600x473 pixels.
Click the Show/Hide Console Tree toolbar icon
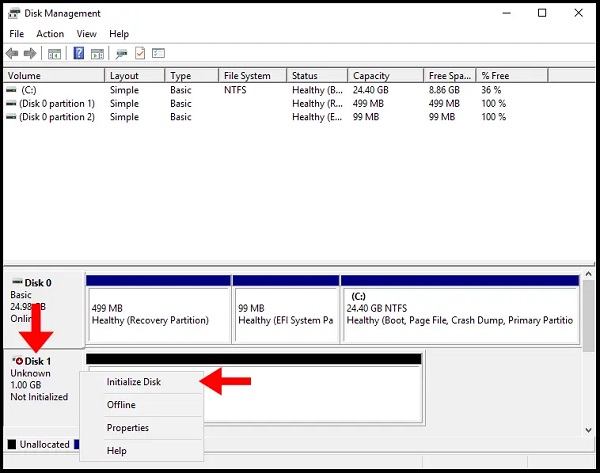54,54
